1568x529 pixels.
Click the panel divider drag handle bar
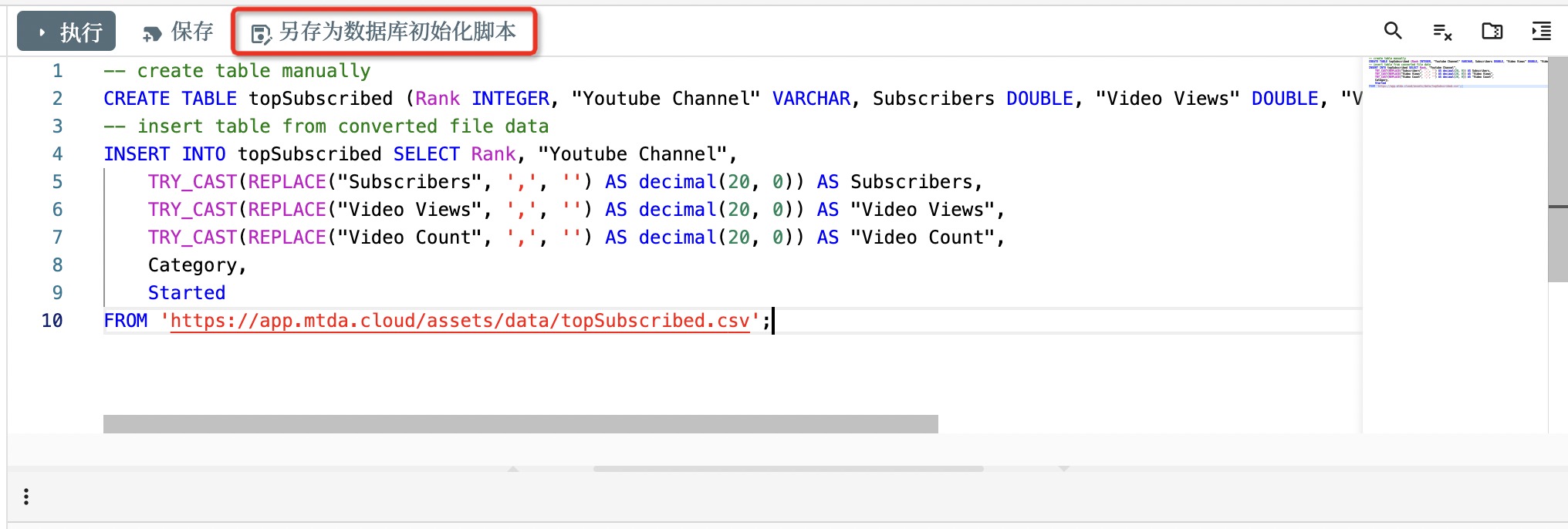coord(787,469)
